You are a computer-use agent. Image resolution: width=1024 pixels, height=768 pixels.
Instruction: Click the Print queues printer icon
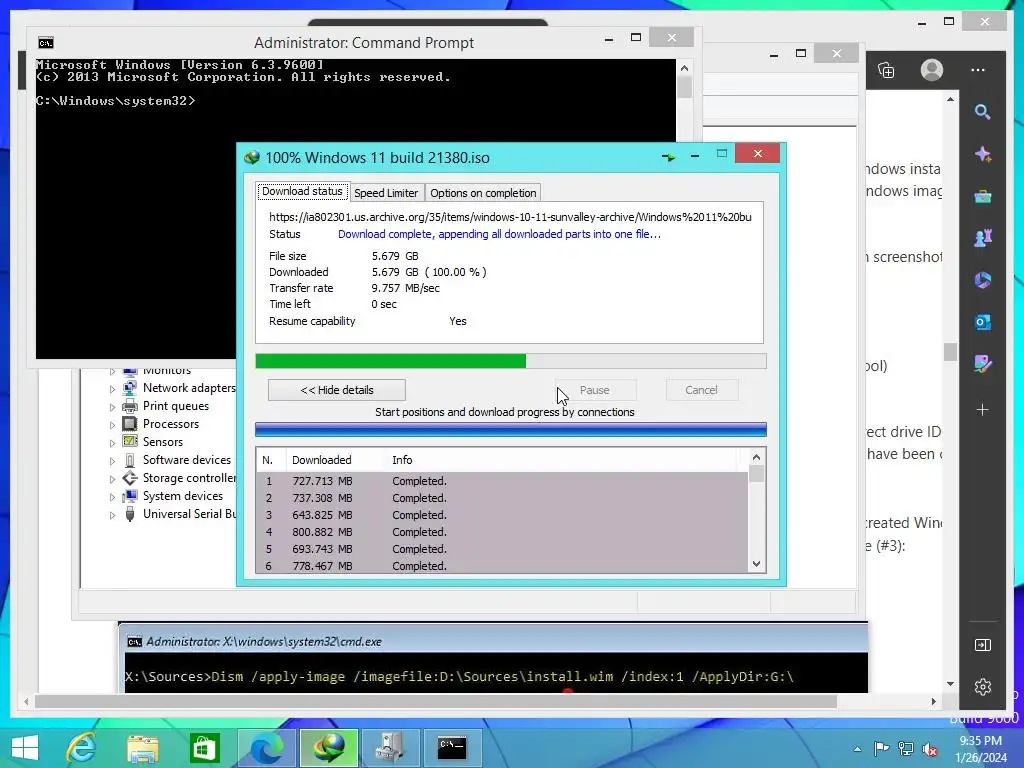pos(130,406)
